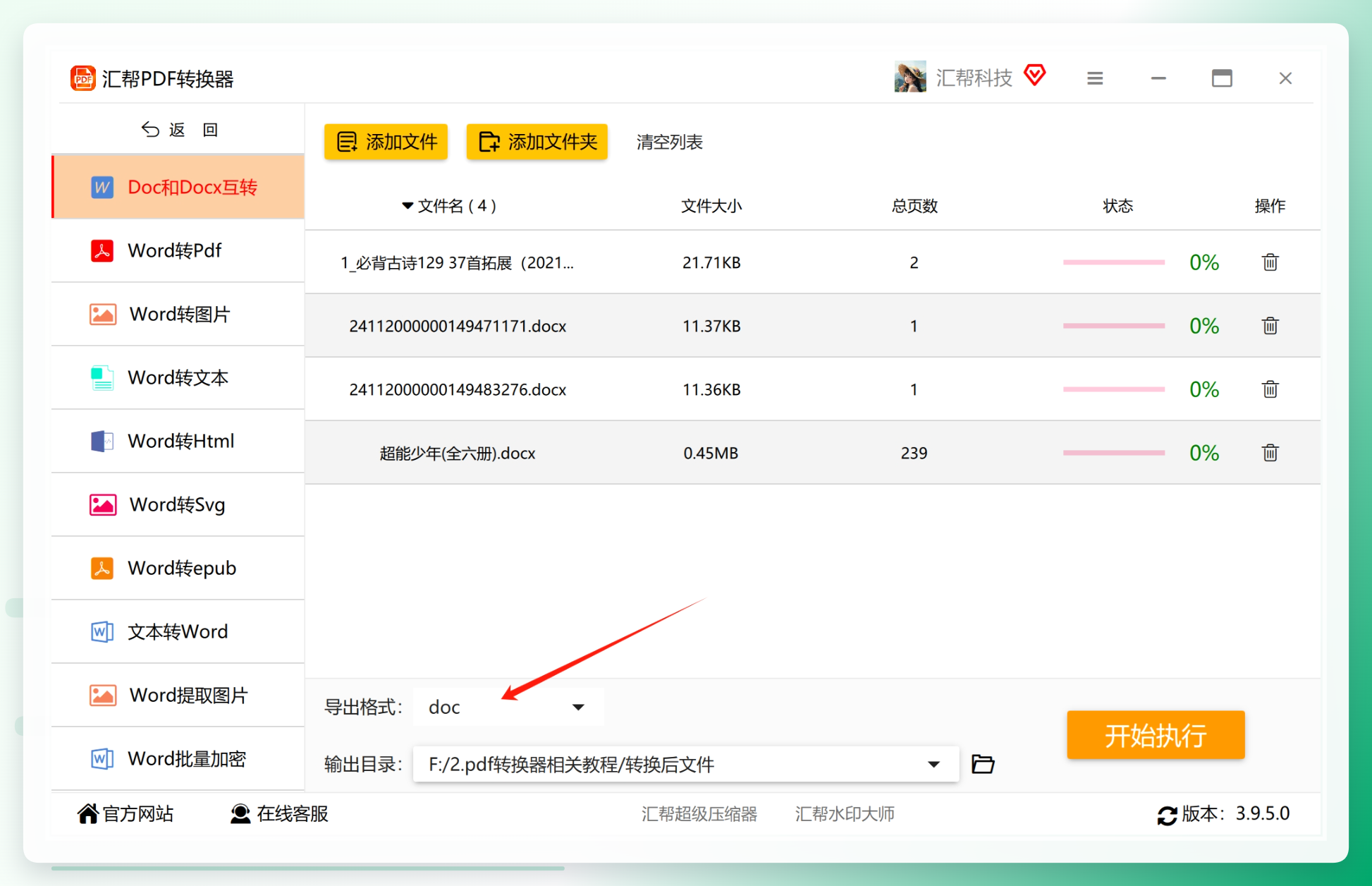Viewport: 1372px width, 886px height.
Task: Click progress bar of 24112000000149483276.docx row
Action: (1114, 389)
